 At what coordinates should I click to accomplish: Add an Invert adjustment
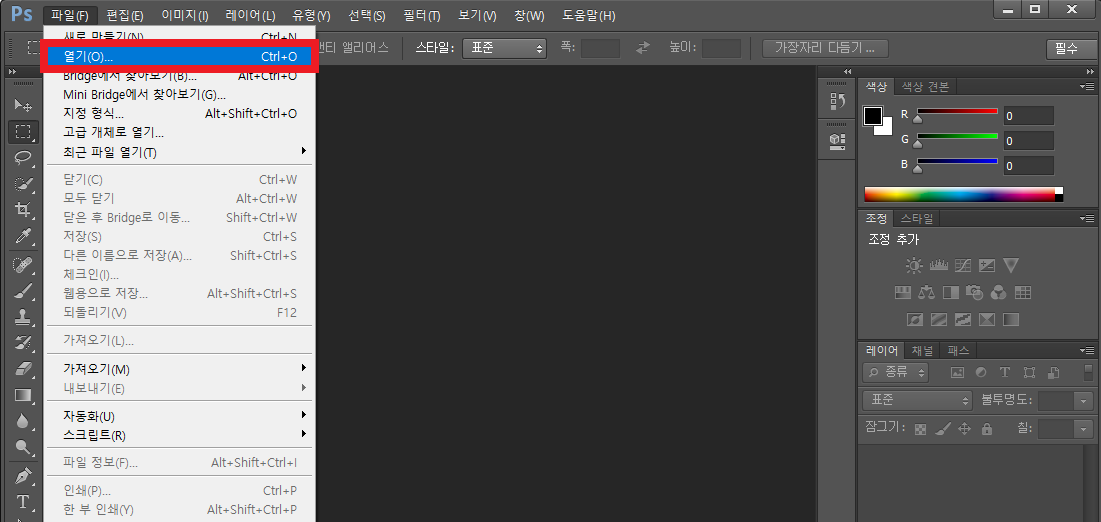(914, 320)
